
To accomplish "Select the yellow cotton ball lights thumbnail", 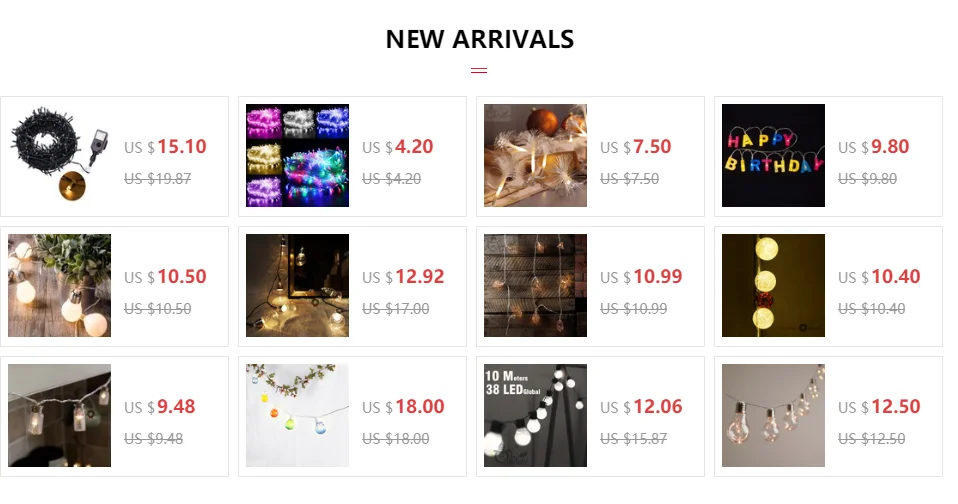I will tap(773, 285).
